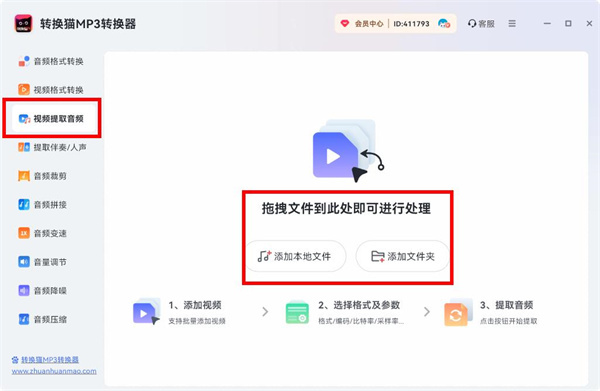This screenshot has width=600, height=391.
Task: Select the 音频降噪 label
Action: [50, 291]
